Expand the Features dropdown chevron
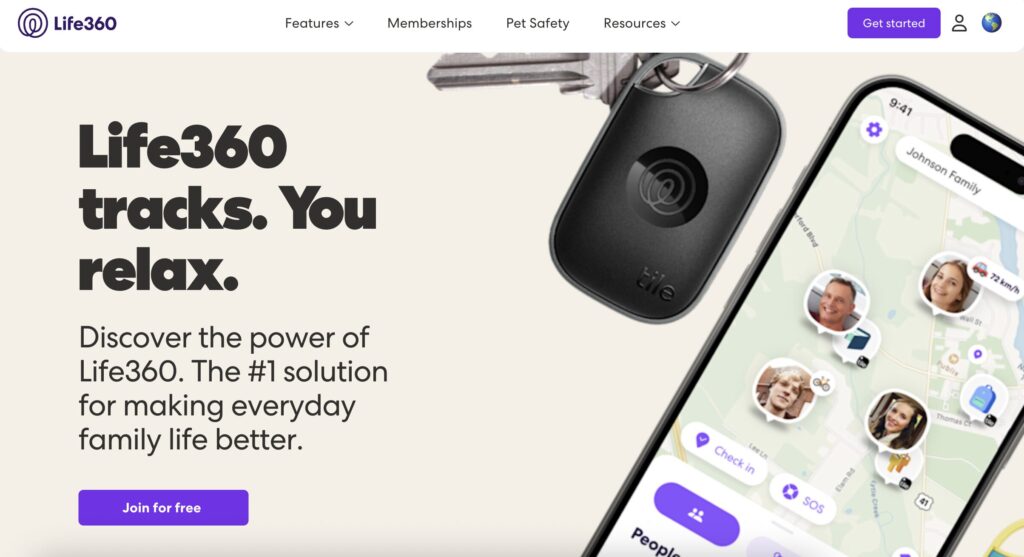1024x557 pixels. [349, 24]
